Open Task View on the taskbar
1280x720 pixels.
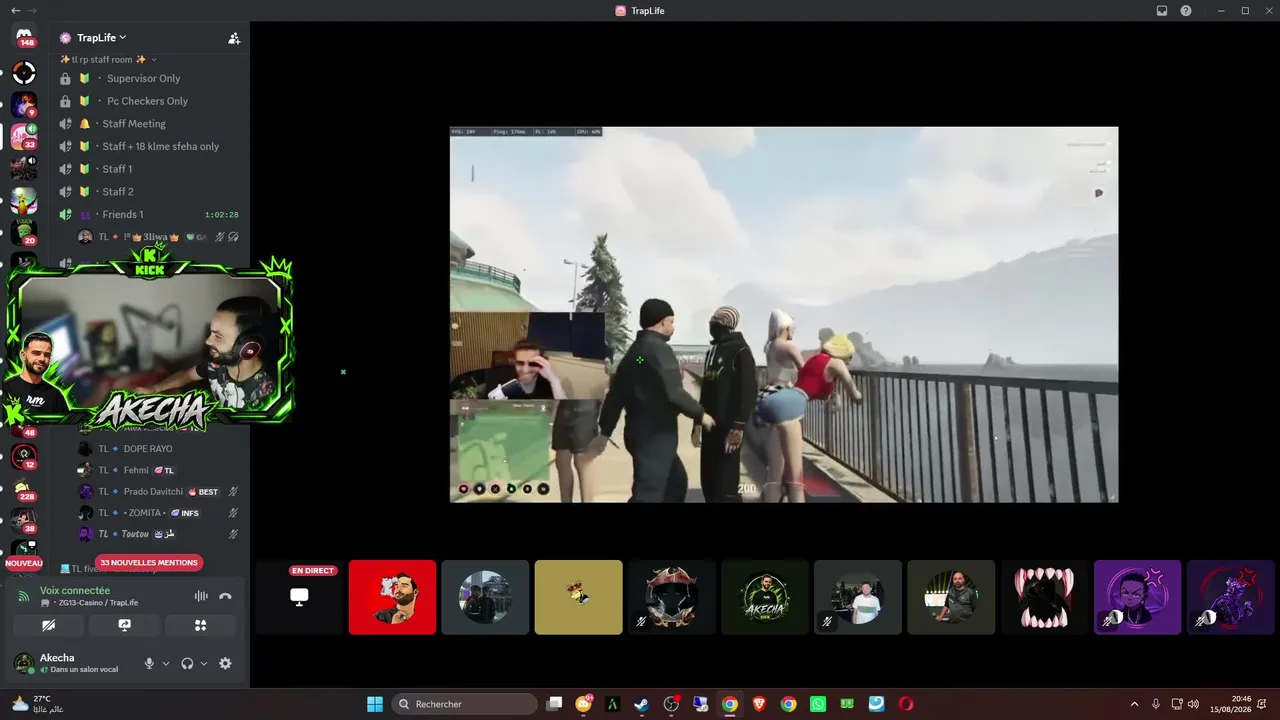[554, 704]
